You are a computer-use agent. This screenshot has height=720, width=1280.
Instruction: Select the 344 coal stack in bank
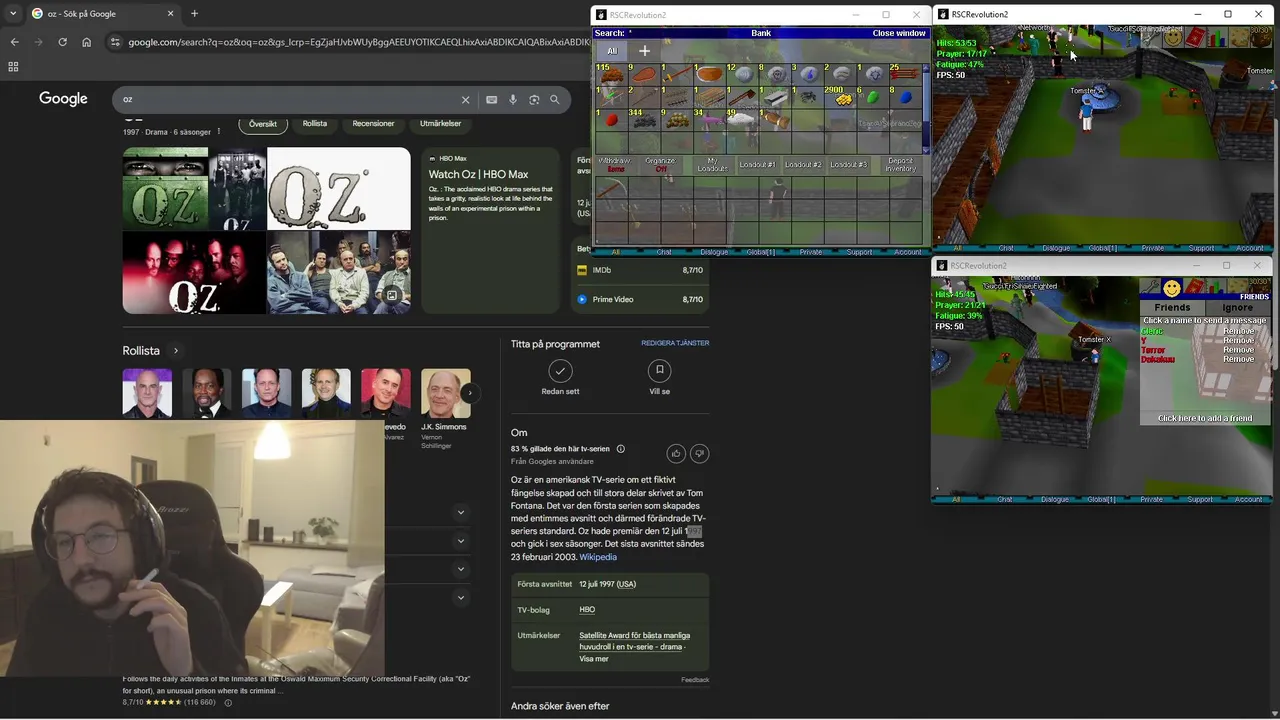643,119
